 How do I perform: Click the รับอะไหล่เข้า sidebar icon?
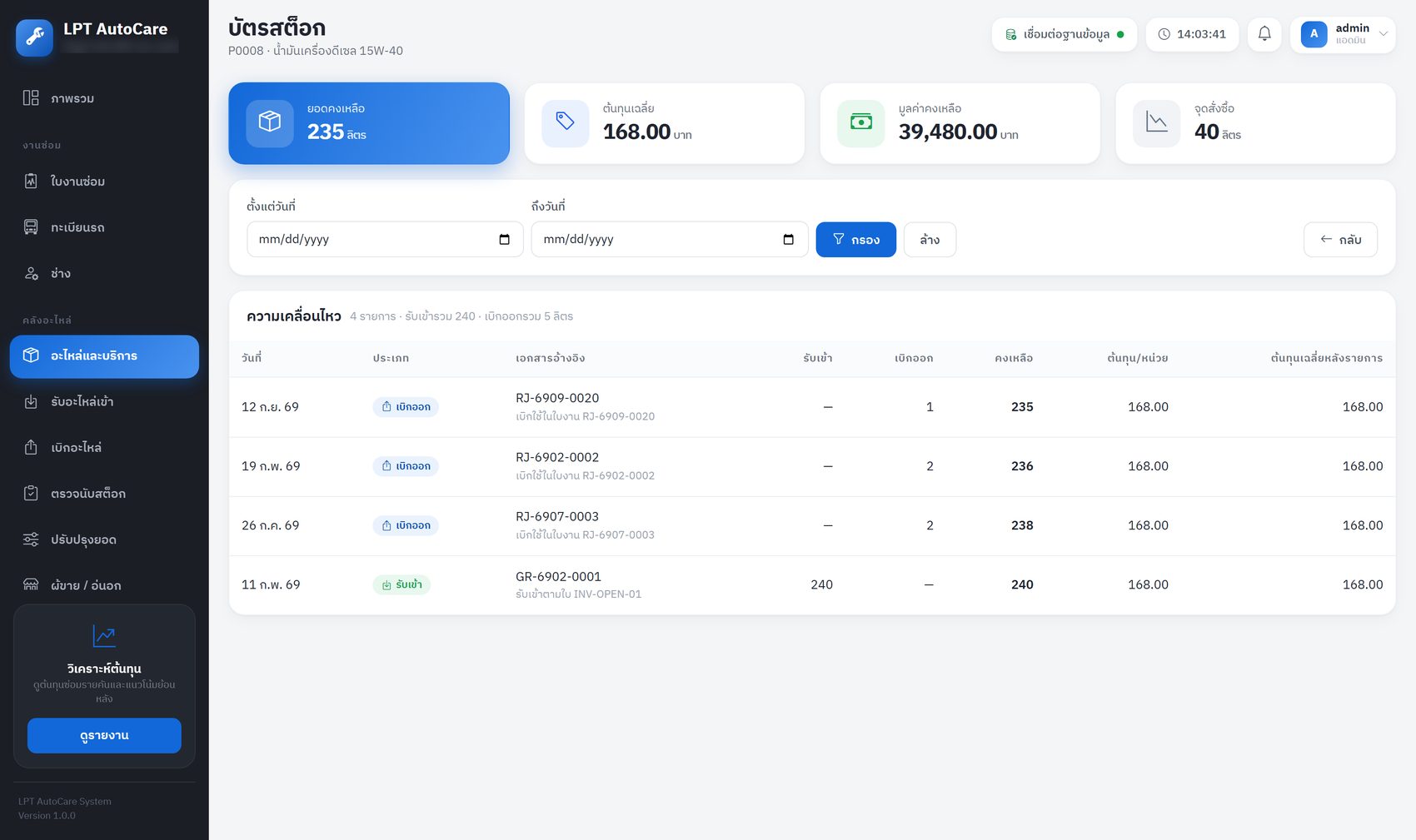point(31,401)
